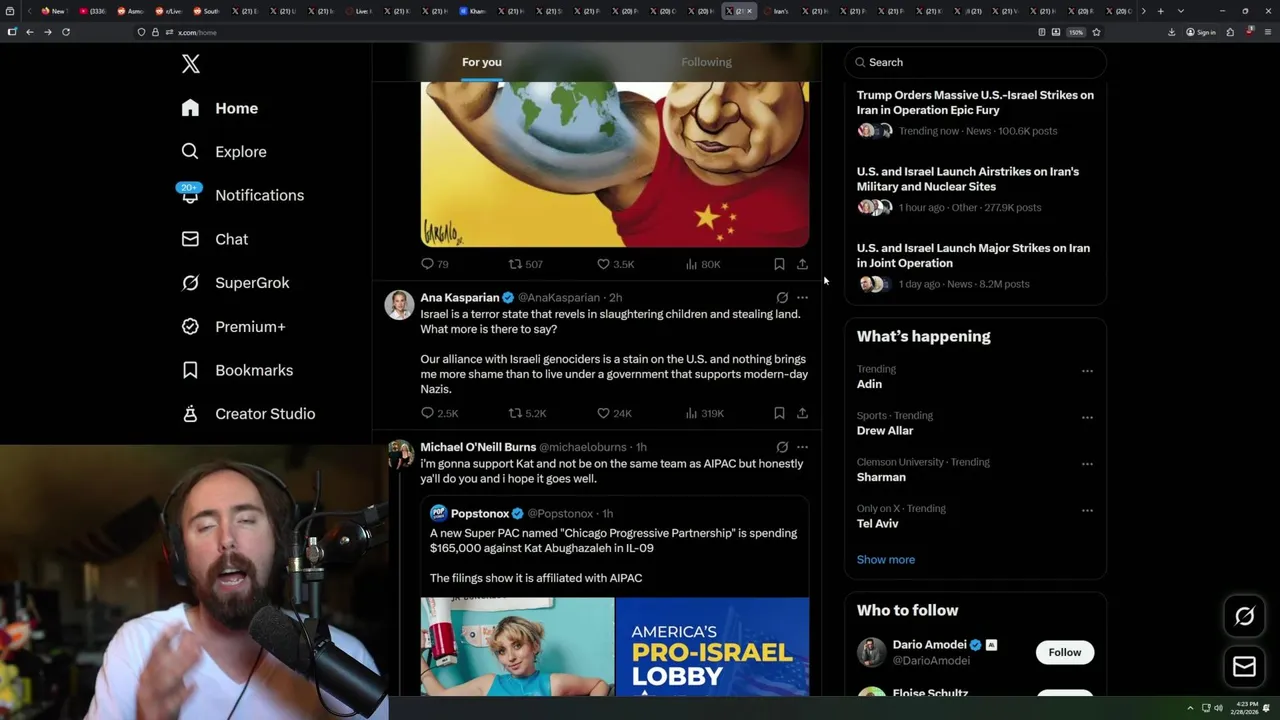Open SuperGrok in the sidebar
Image resolution: width=1280 pixels, height=720 pixels.
point(235,283)
